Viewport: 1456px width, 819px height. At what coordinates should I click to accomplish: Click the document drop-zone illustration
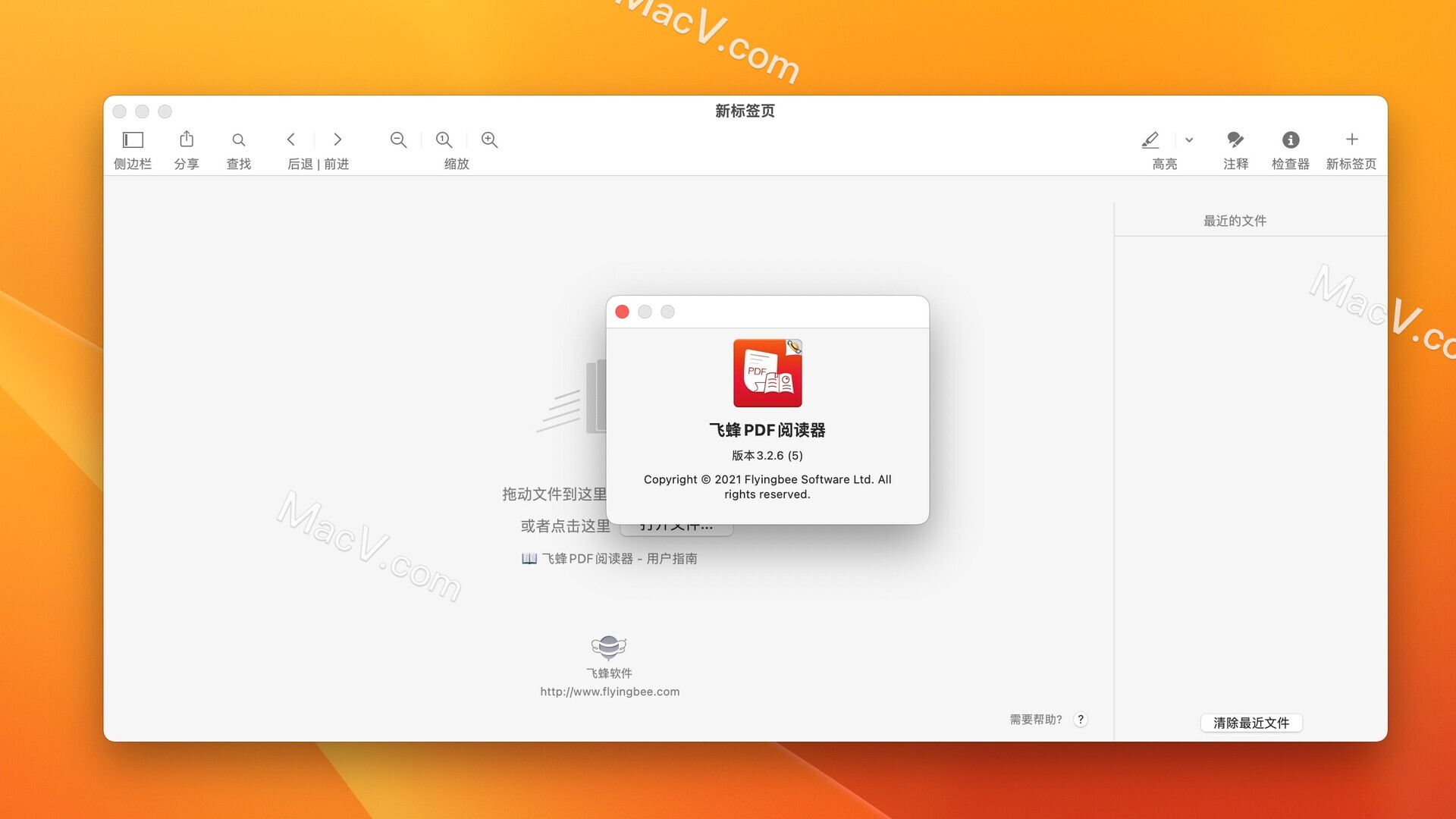[x=571, y=397]
